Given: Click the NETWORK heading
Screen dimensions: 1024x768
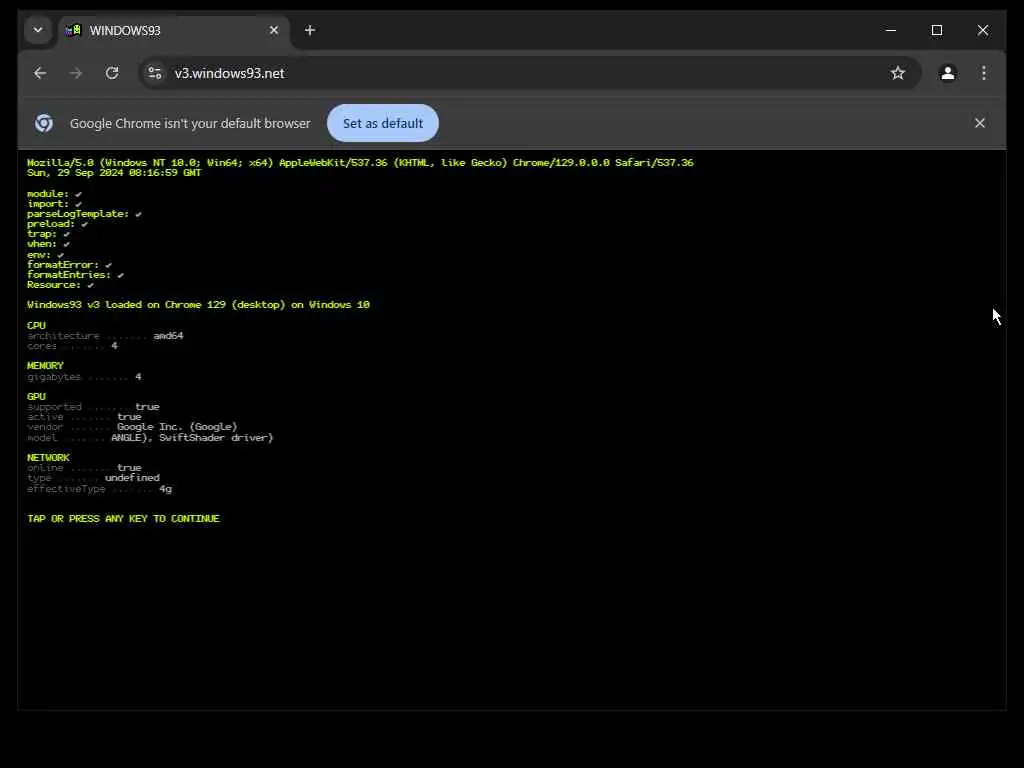Looking at the screenshot, I should tap(48, 458).
